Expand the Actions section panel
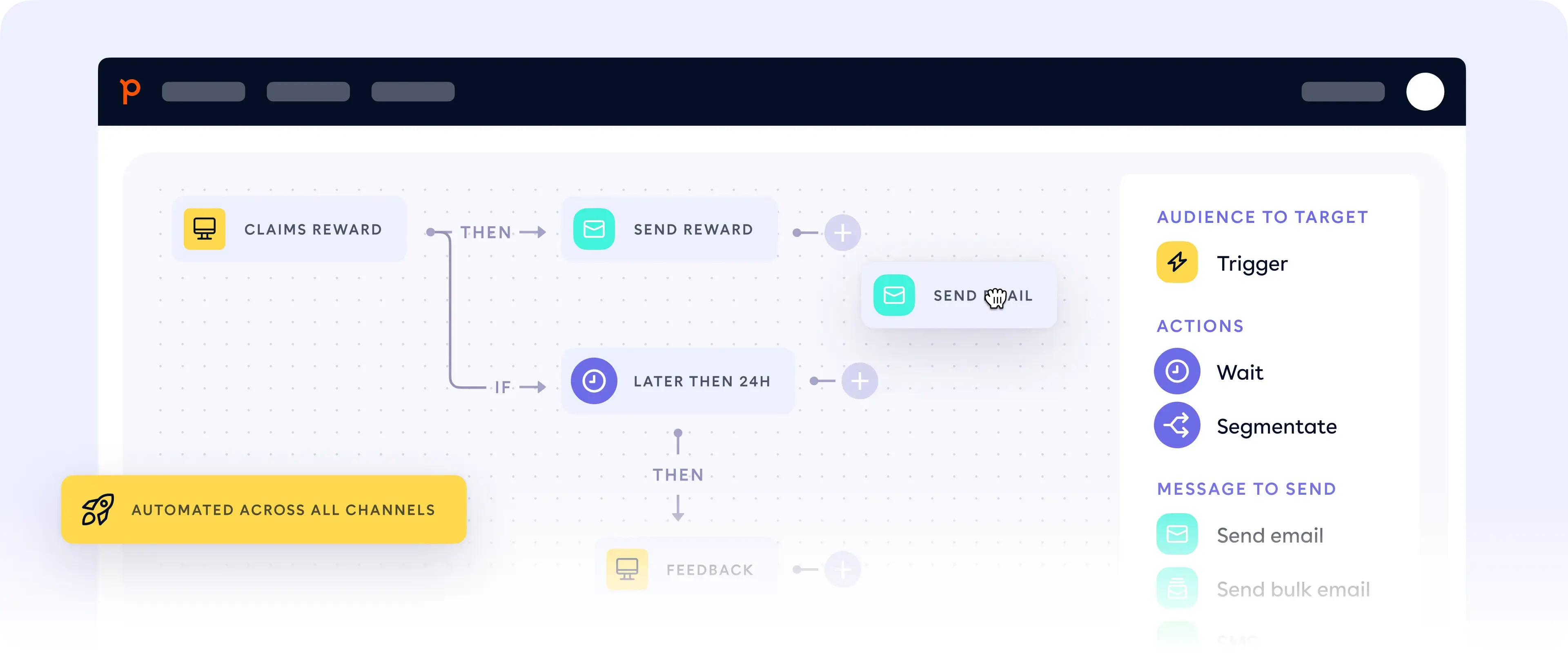The height and width of the screenshot is (654, 1568). [1197, 326]
